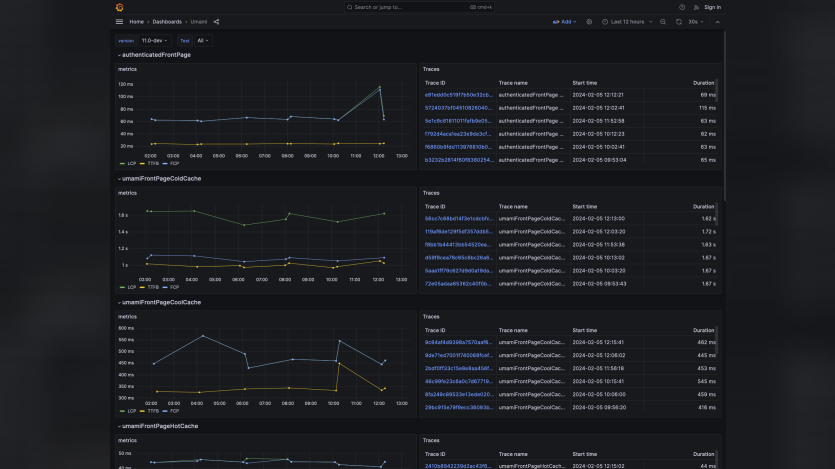The height and width of the screenshot is (469, 835).
Task: Select 545 ms duration cell
Action: click(707, 382)
